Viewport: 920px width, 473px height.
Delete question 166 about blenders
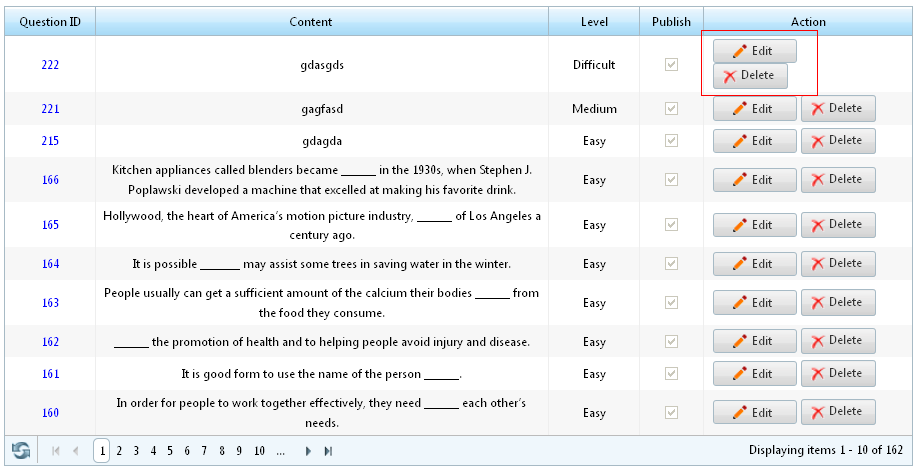coord(838,180)
